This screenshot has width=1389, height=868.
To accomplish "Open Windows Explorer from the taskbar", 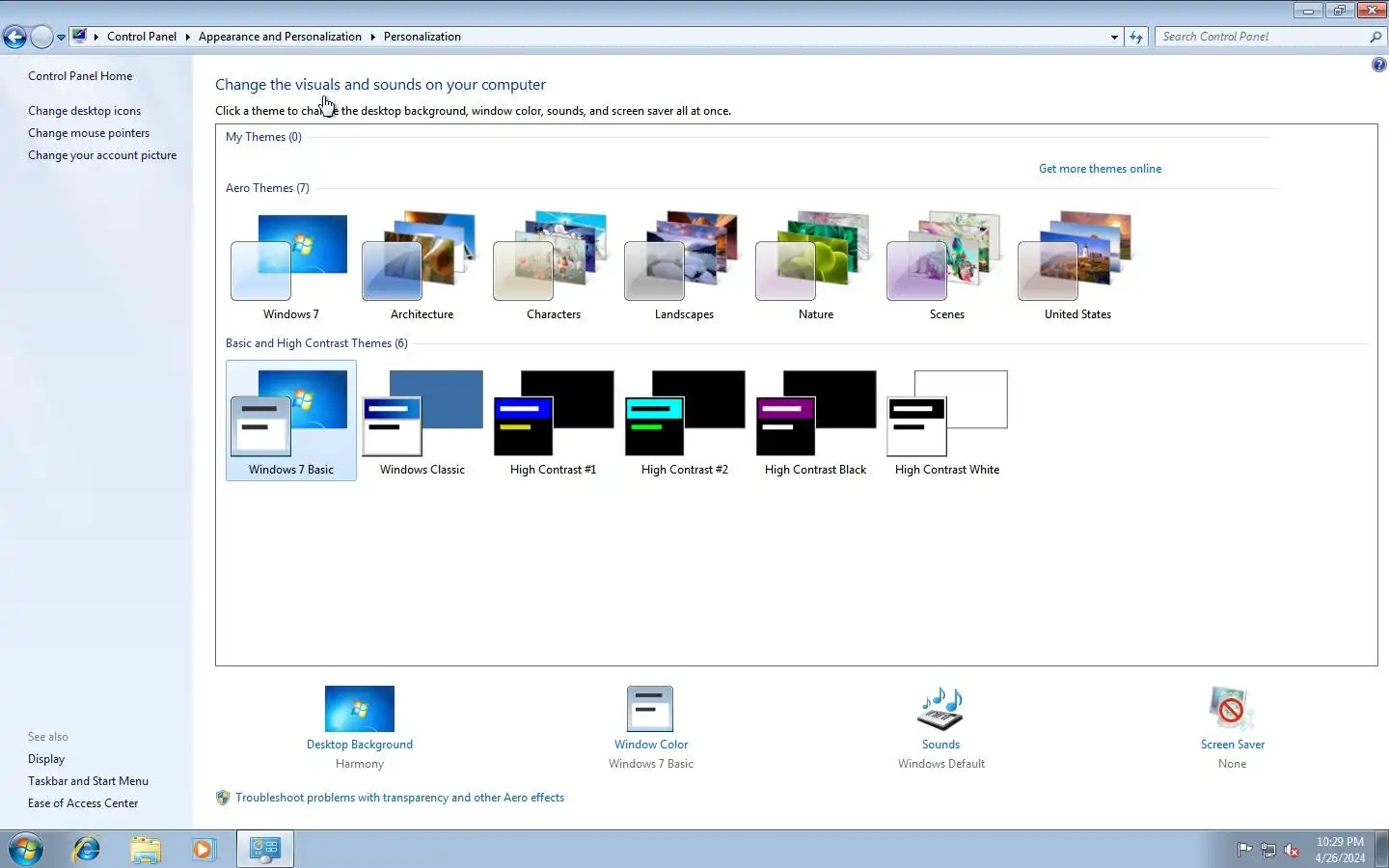I will [x=146, y=850].
